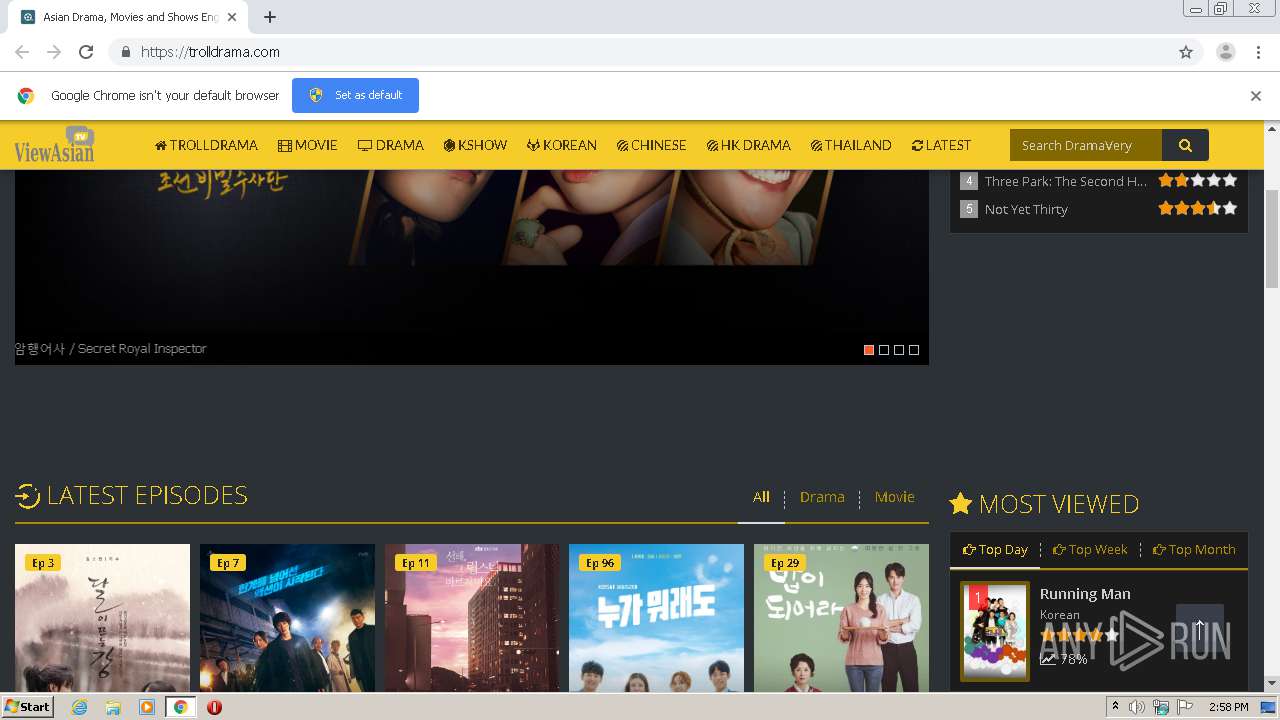Open the HK DRAMA menu
This screenshot has height=720, width=1280.
click(x=749, y=145)
